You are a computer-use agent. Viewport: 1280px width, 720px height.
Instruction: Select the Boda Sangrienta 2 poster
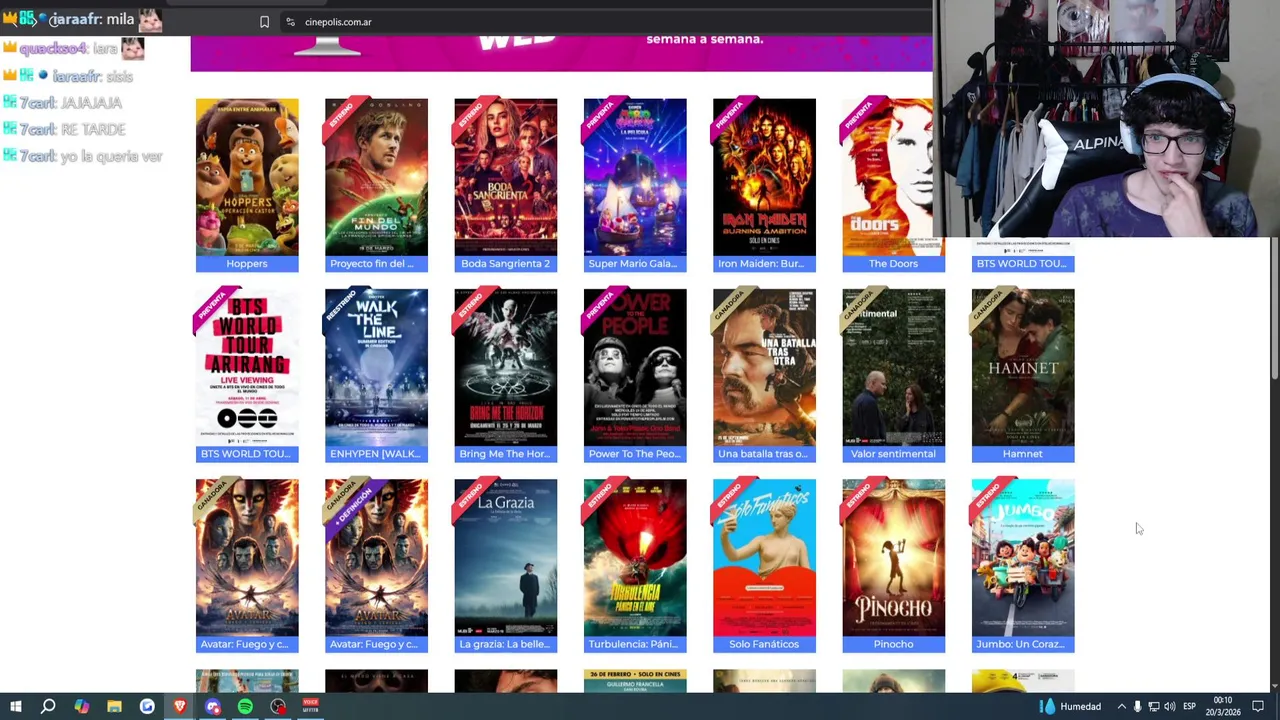pyautogui.click(x=505, y=177)
